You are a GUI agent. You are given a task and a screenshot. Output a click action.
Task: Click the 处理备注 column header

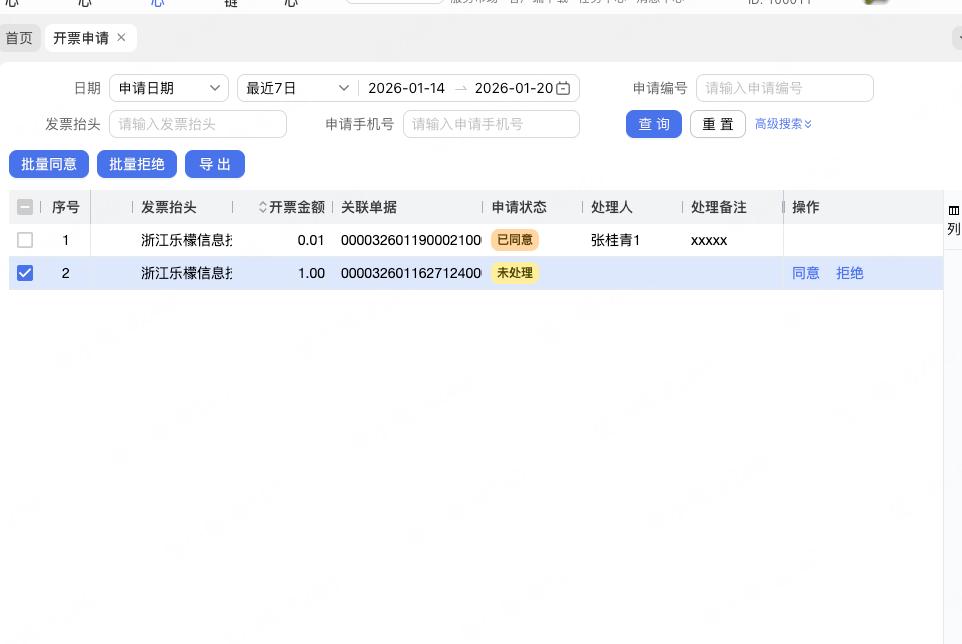point(718,207)
